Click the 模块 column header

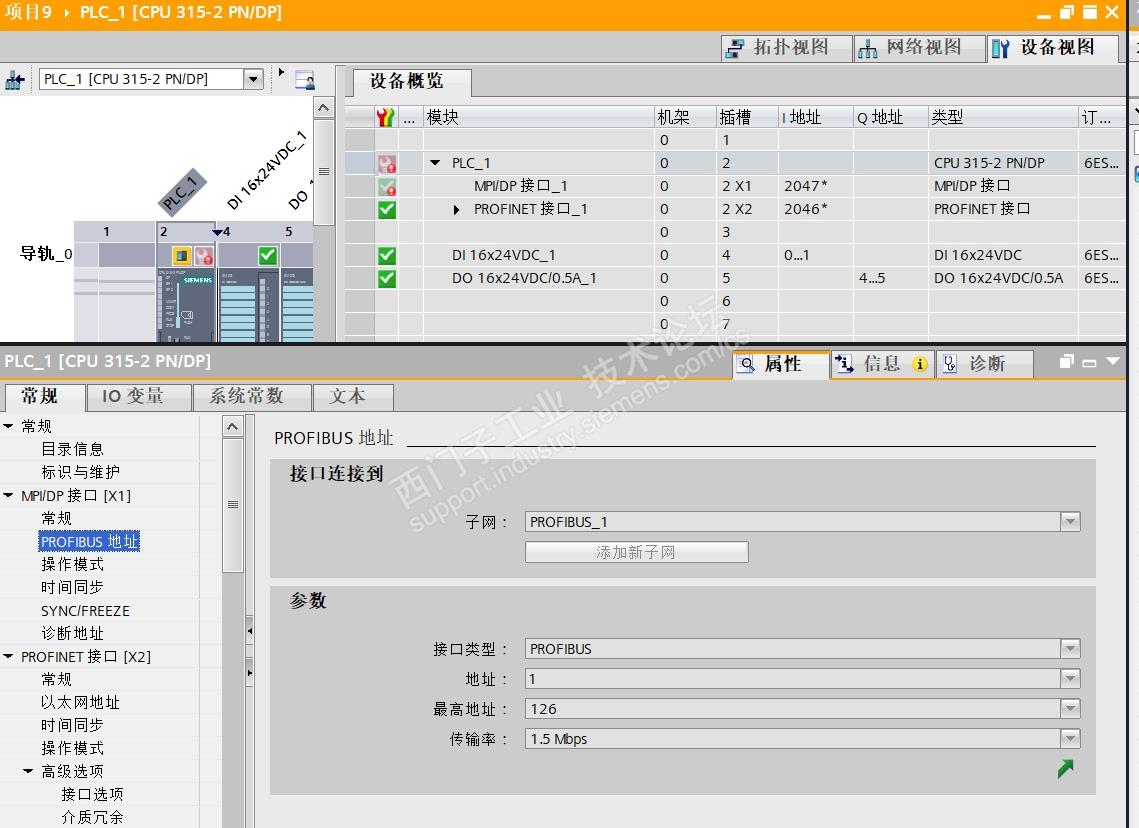coord(538,117)
